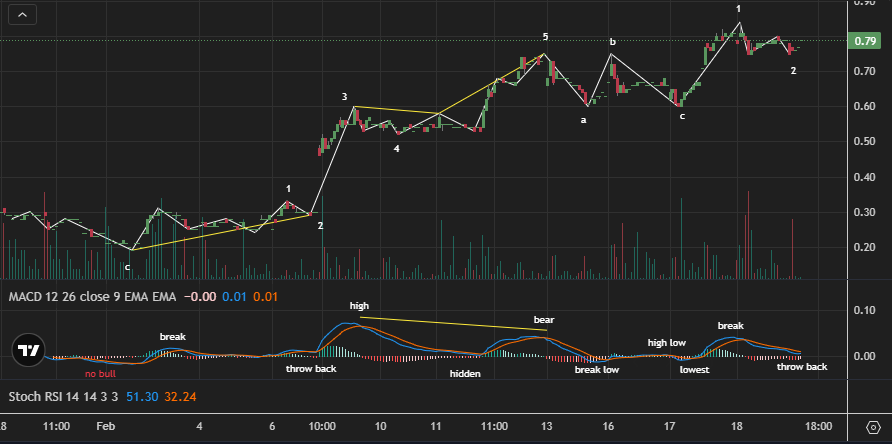This screenshot has height=444, width=892.
Task: Click the 0.70 level on the price scale
Action: (x=864, y=71)
